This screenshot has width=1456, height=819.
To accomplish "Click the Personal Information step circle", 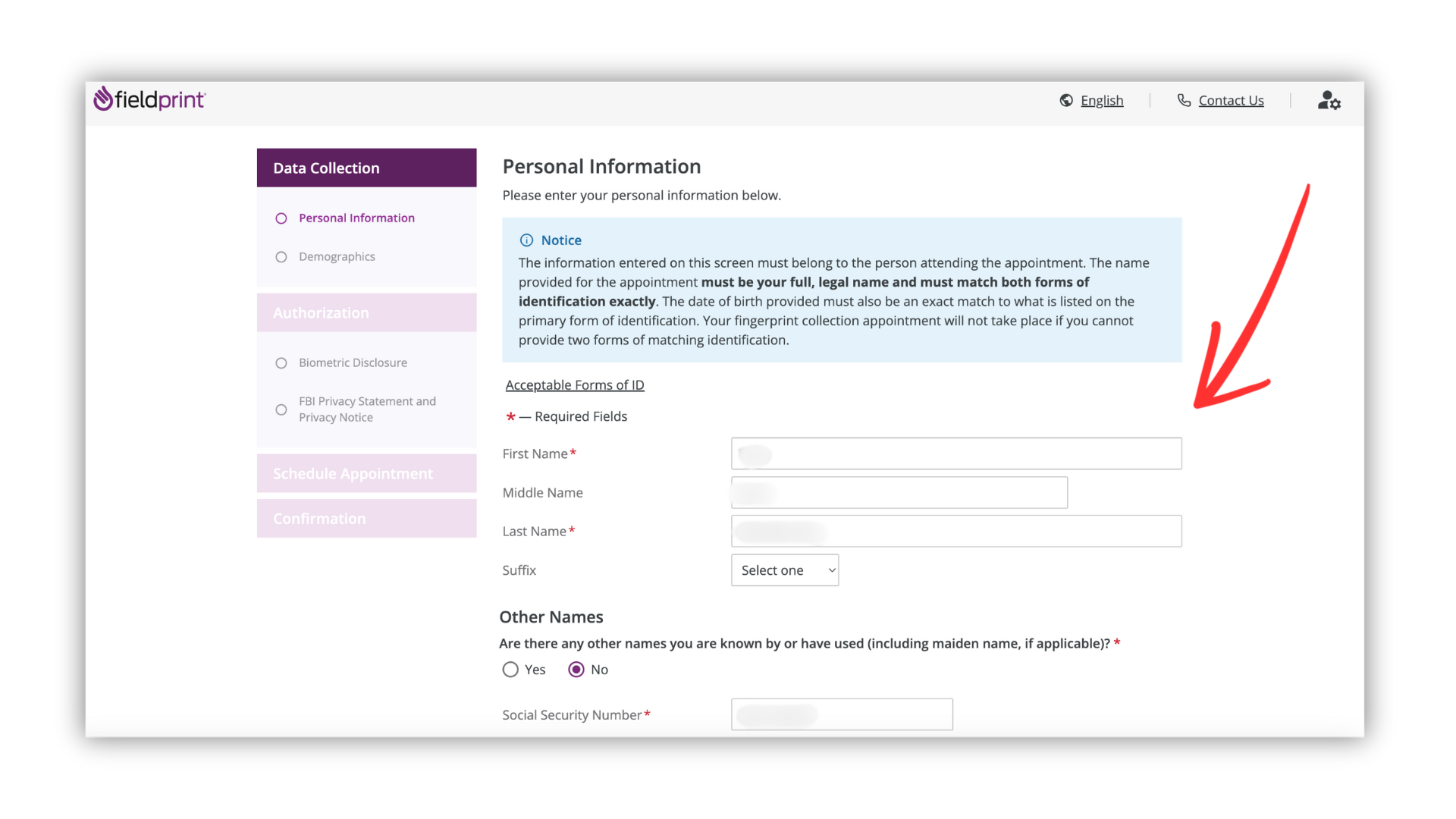I will pos(281,218).
